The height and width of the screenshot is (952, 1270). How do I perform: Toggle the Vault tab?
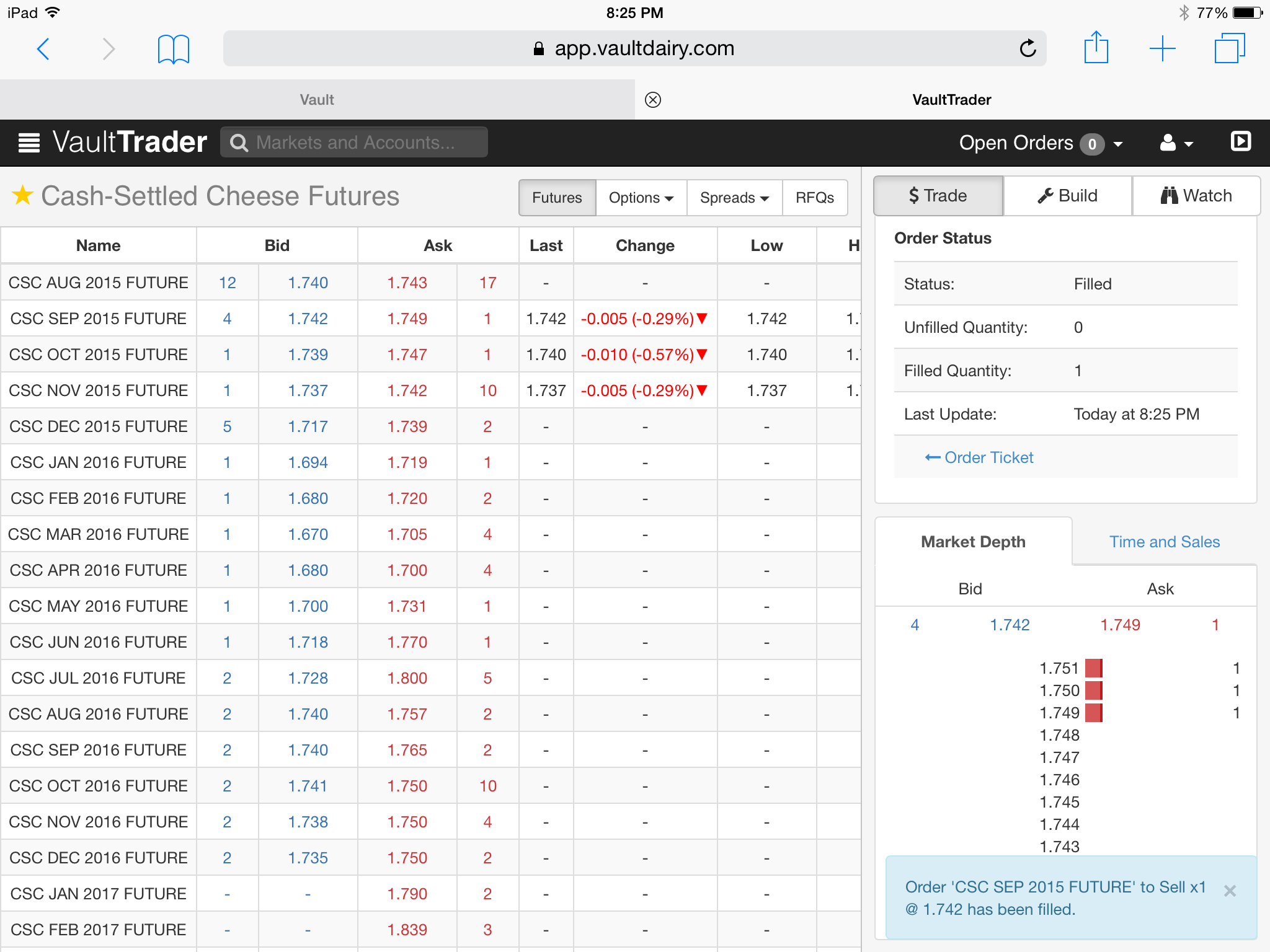pos(316,98)
